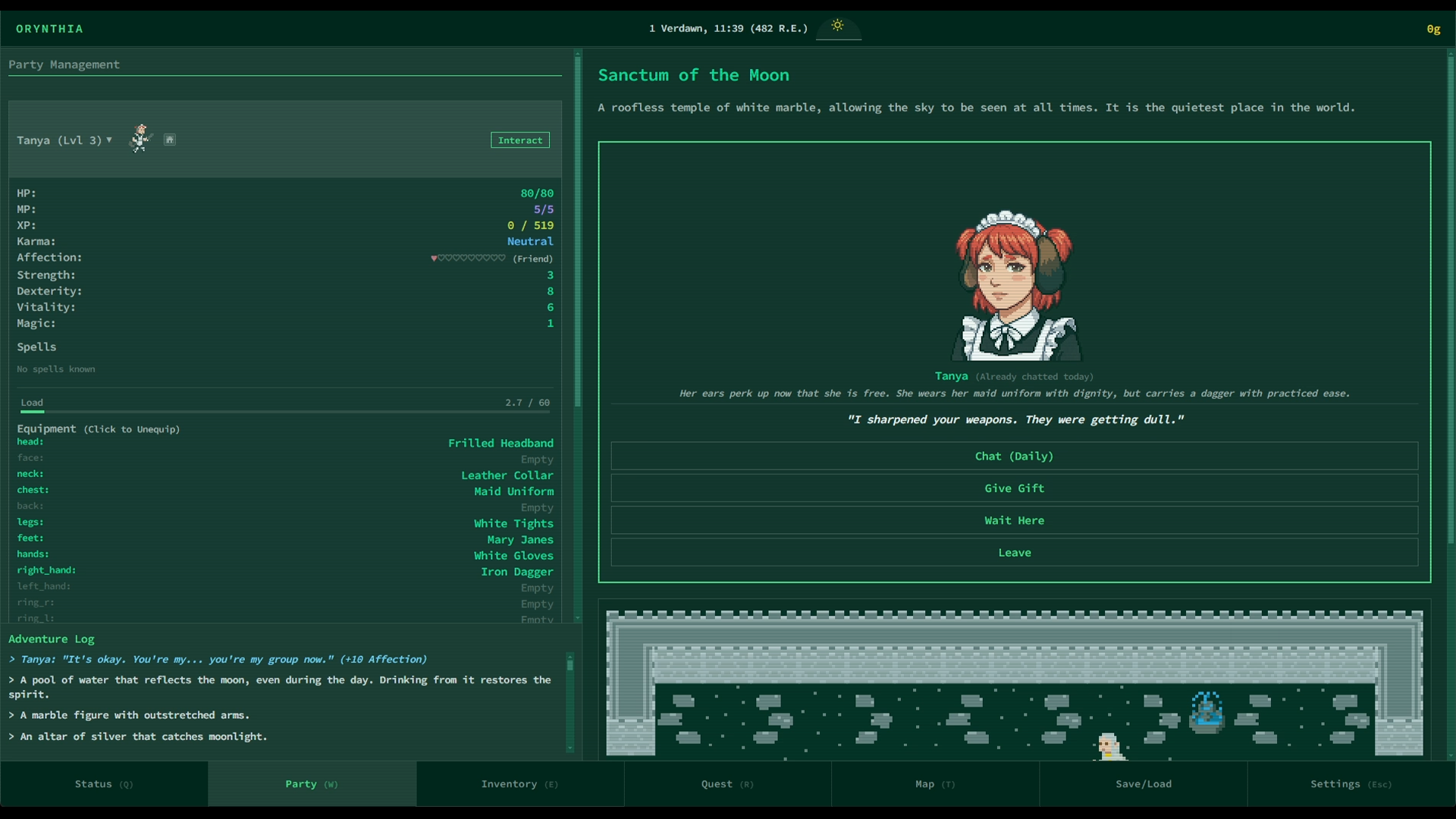Click the small home icon beside Tanya
This screenshot has width=1456, height=819.
click(x=170, y=140)
